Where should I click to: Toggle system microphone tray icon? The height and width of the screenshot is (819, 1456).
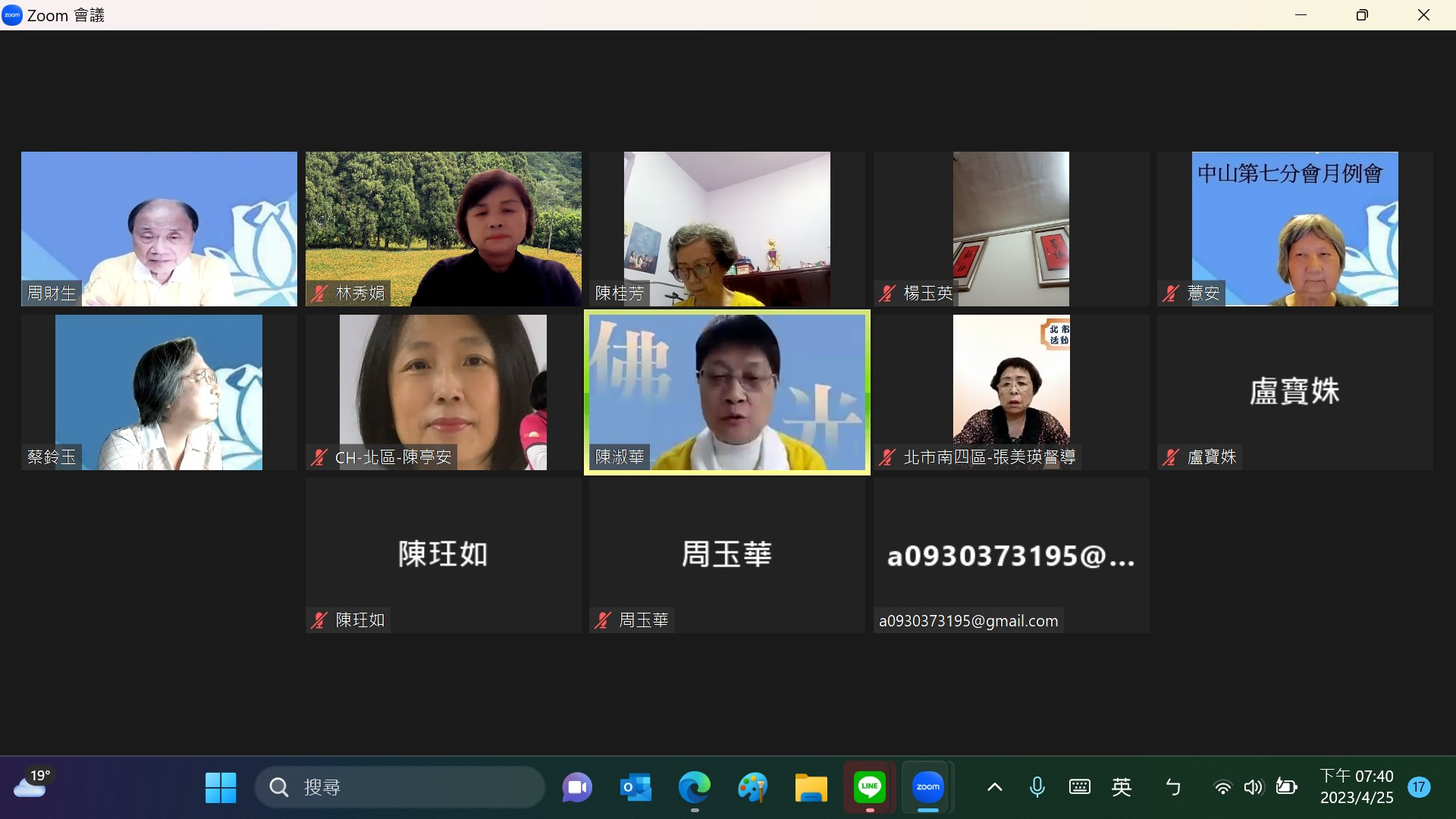pos(1037,787)
